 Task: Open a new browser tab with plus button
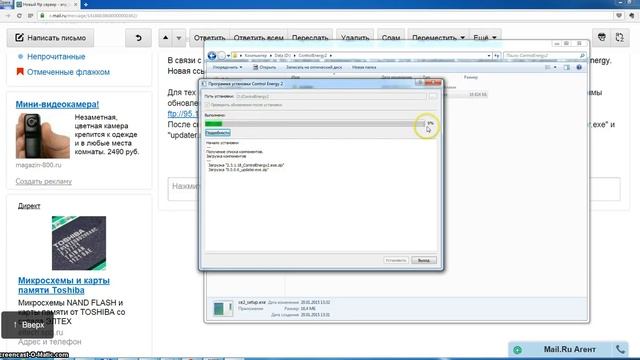86,4
